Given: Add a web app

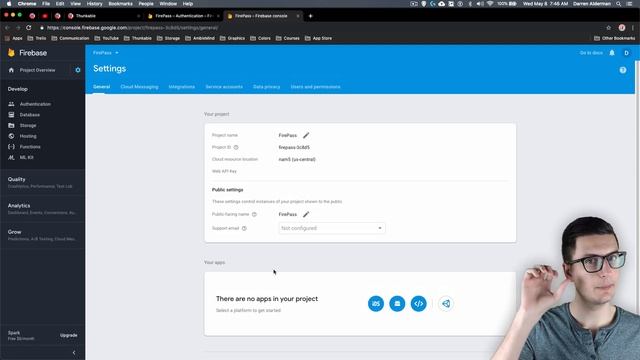Looking at the screenshot, I should 418,304.
